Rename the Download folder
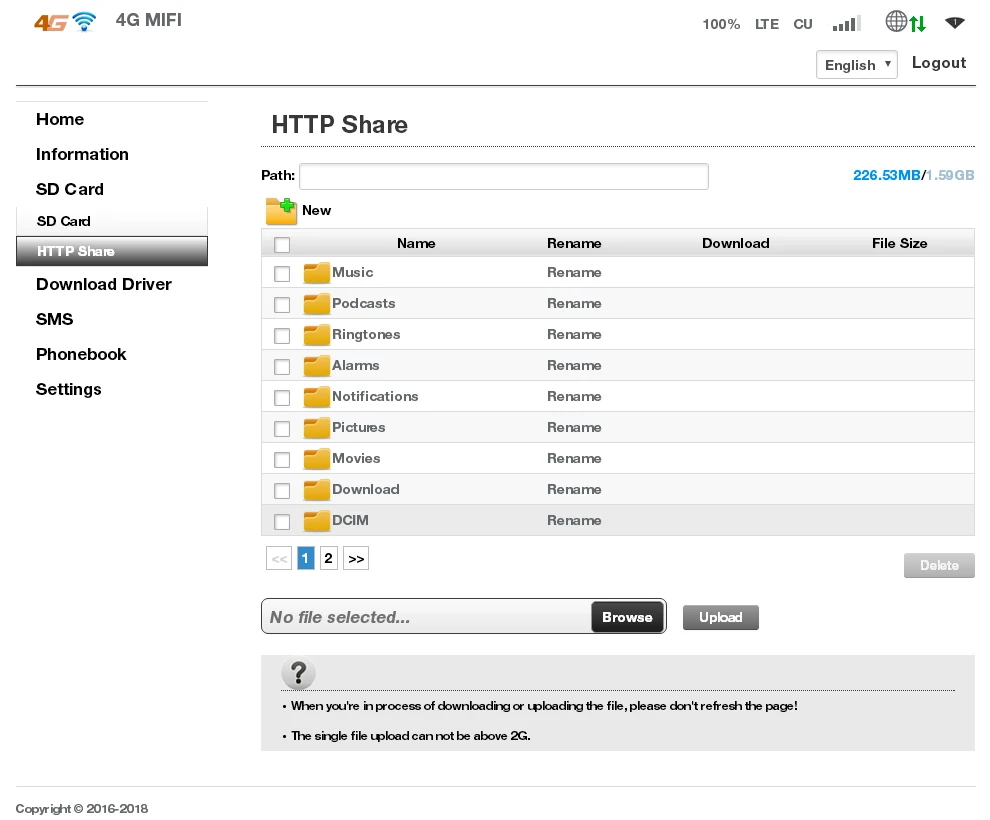 point(574,489)
